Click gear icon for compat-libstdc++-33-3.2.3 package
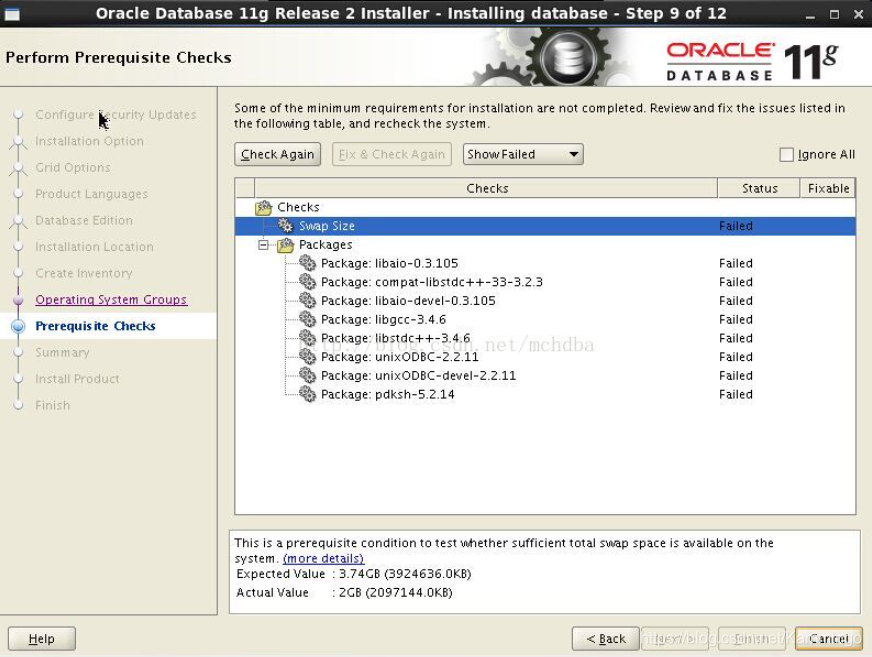872x657 pixels. 307,282
